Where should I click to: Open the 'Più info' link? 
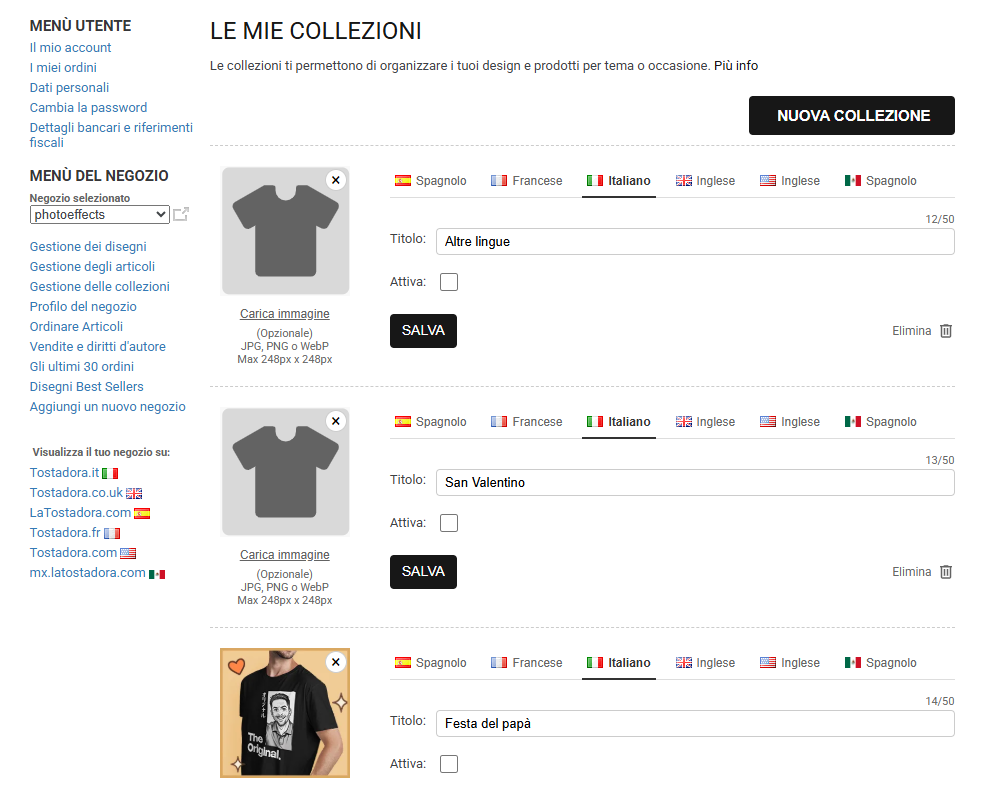pos(737,65)
